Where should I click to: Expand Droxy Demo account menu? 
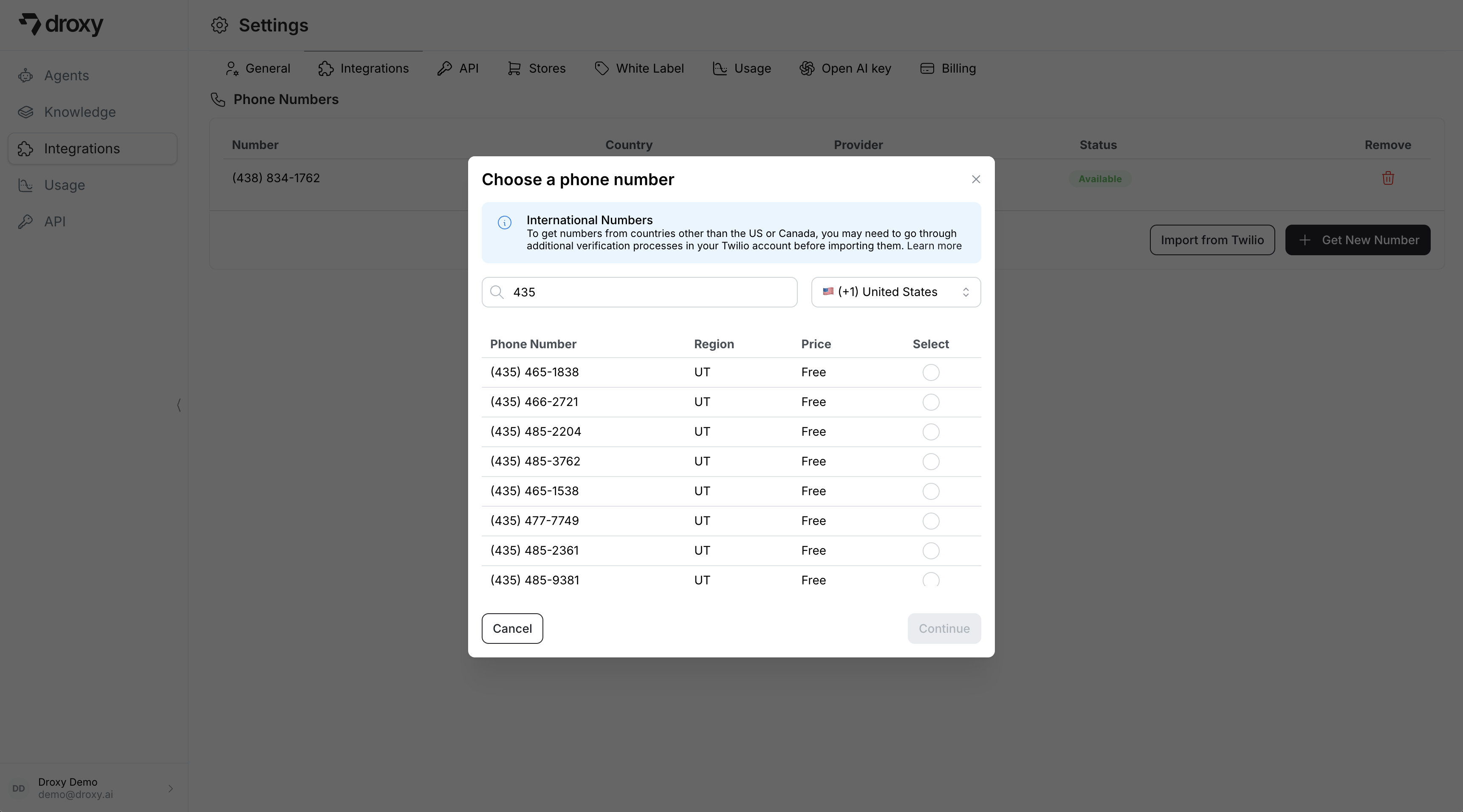pyautogui.click(x=170, y=788)
